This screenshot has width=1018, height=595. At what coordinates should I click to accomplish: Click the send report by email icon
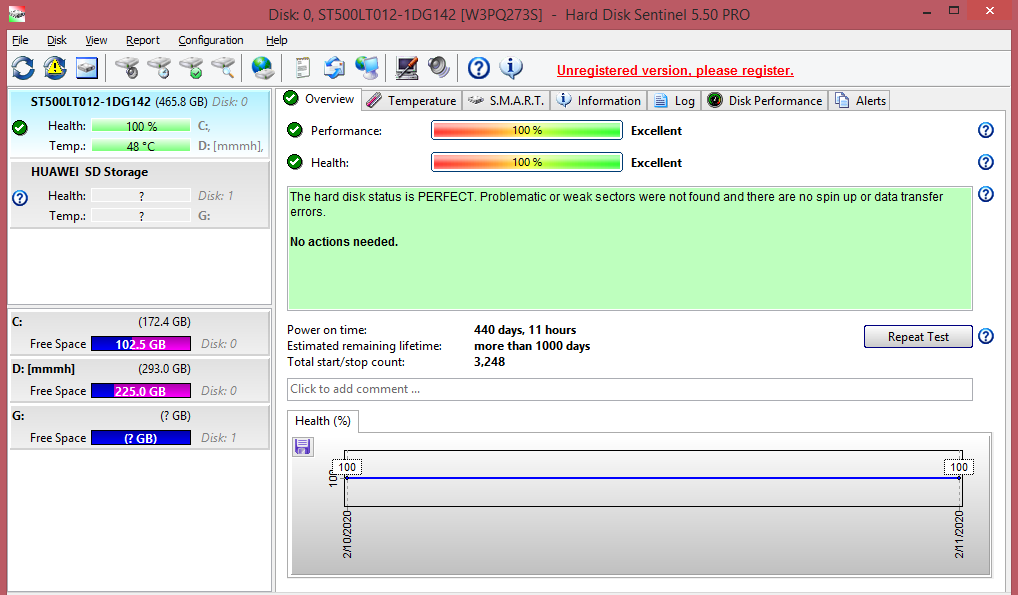[334, 68]
